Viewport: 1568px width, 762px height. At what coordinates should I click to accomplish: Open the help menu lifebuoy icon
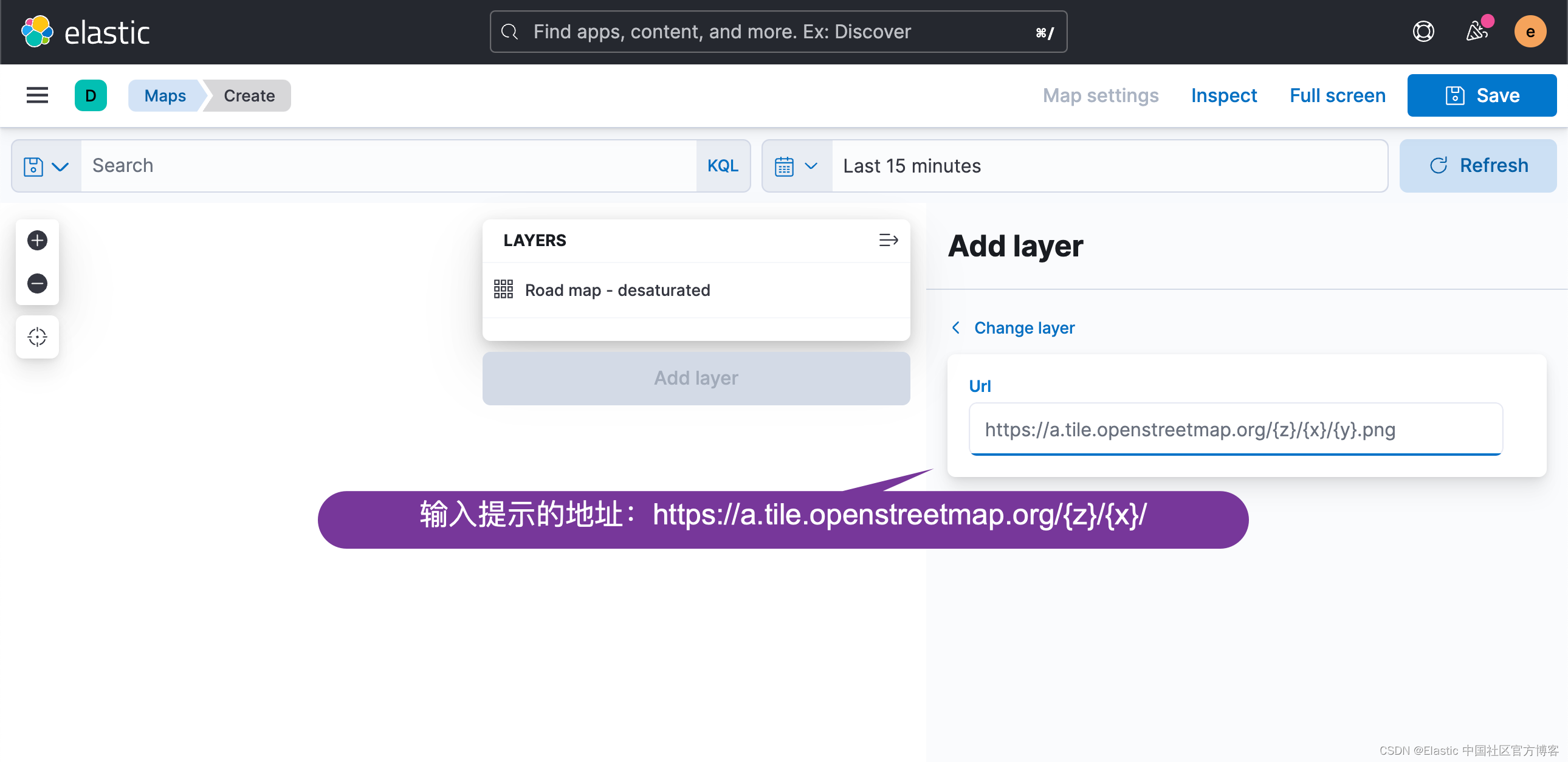pos(1423,32)
